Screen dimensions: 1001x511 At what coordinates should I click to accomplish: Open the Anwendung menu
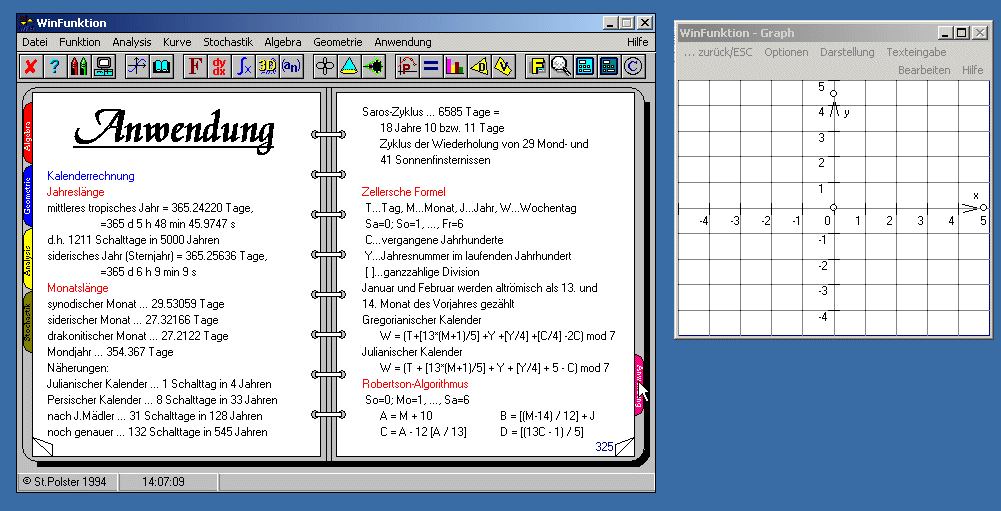[x=403, y=42]
